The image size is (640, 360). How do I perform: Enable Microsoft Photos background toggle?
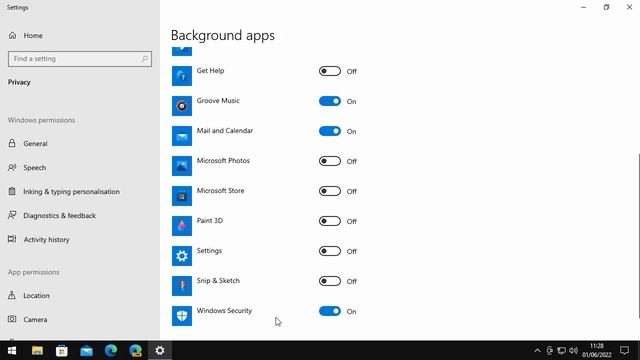pyautogui.click(x=330, y=161)
